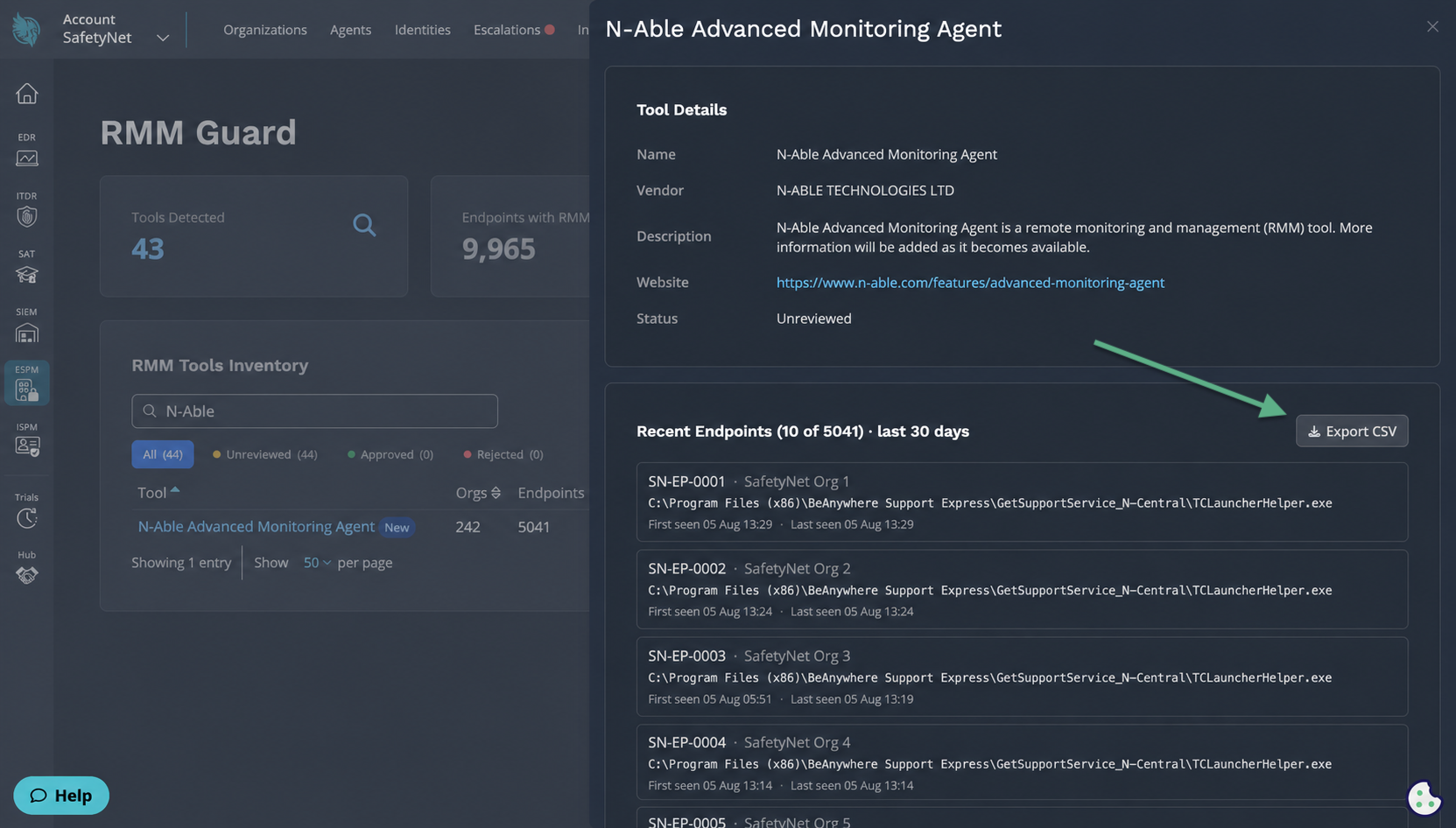Select endpoint SN-EP-0002 card
This screenshot has width=1456, height=828.
(x=1022, y=589)
